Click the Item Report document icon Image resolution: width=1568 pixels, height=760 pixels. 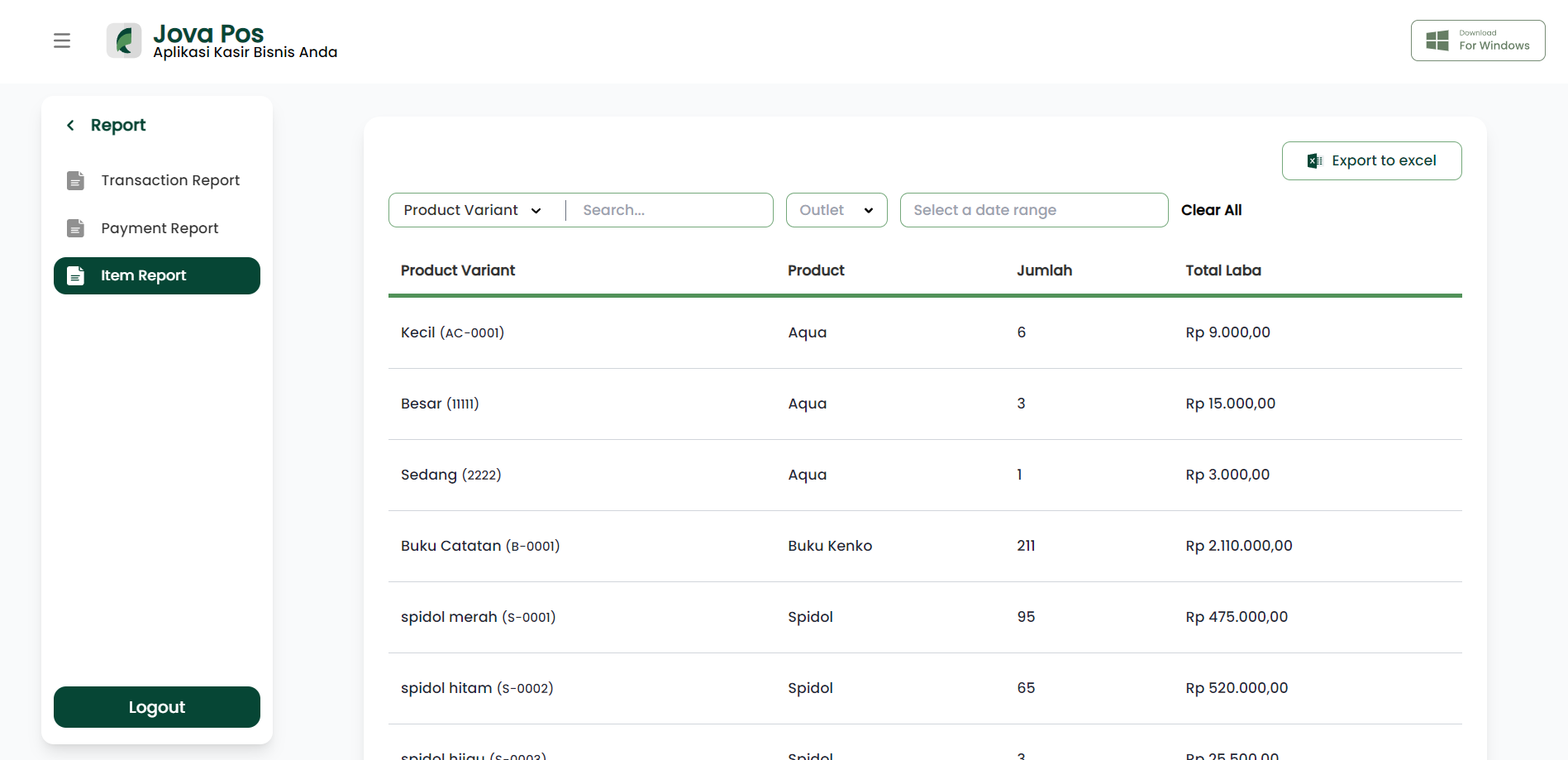(75, 275)
